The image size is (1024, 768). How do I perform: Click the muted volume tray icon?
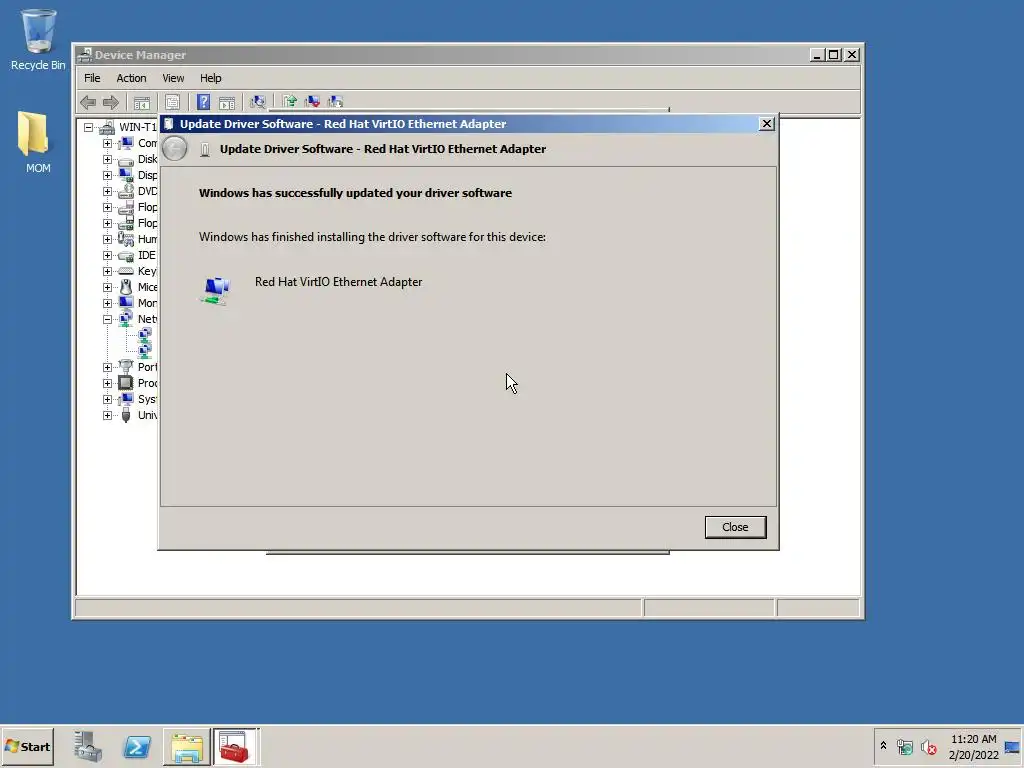coord(928,746)
